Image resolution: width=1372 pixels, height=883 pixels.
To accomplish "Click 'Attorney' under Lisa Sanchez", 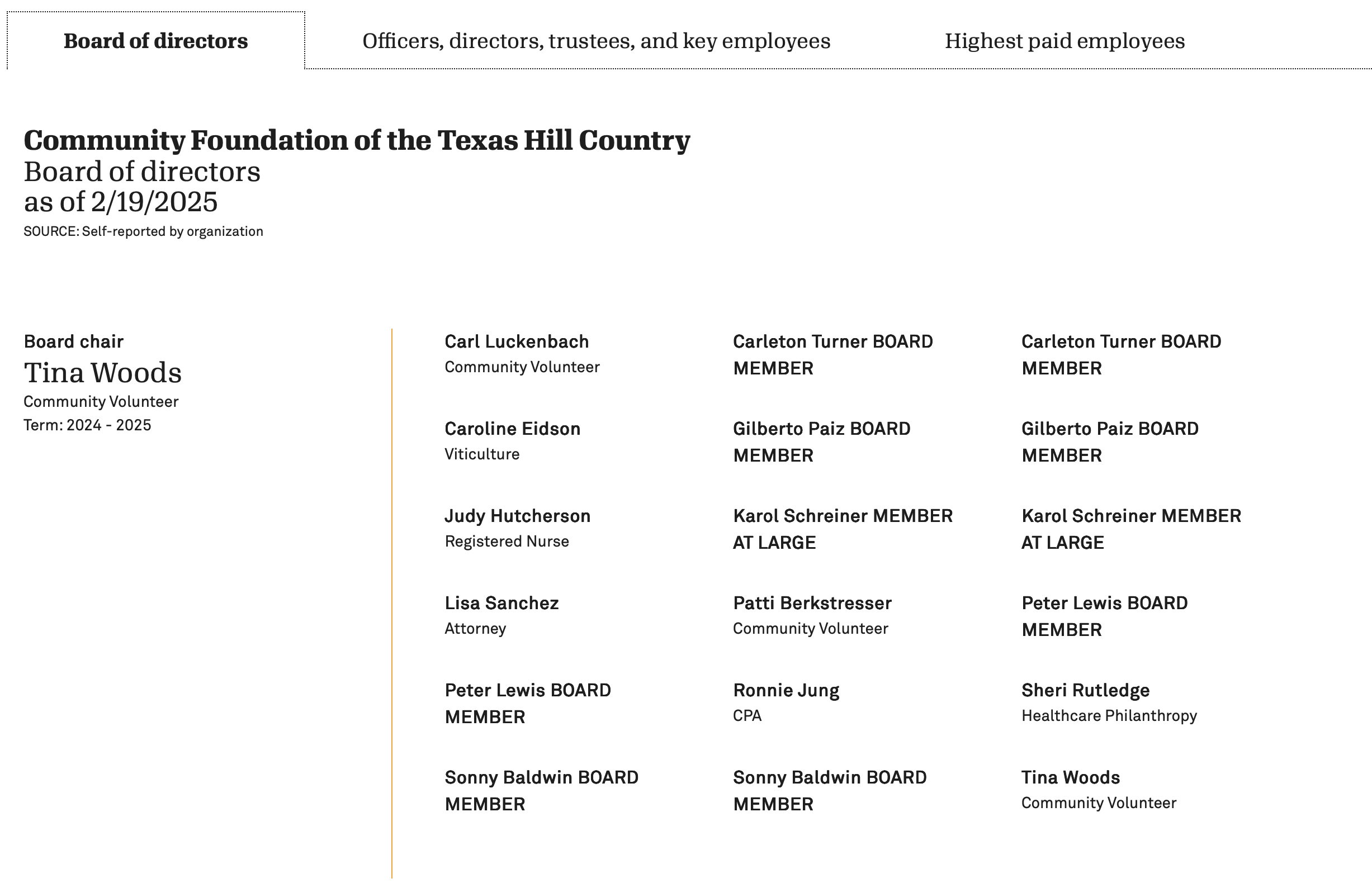I will pyautogui.click(x=475, y=628).
